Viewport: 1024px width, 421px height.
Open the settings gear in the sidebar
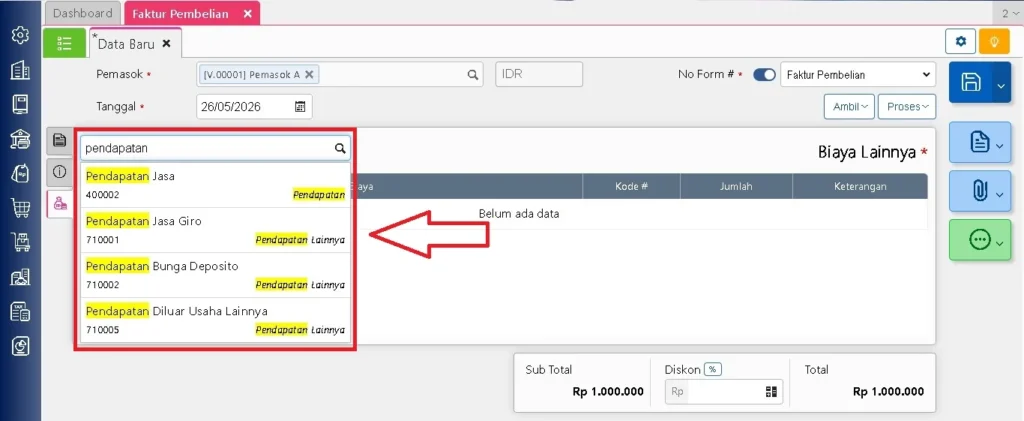click(20, 33)
